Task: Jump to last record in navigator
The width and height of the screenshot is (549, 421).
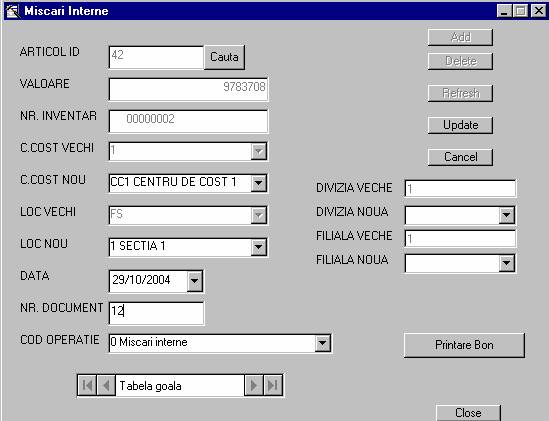Action: pos(273,386)
